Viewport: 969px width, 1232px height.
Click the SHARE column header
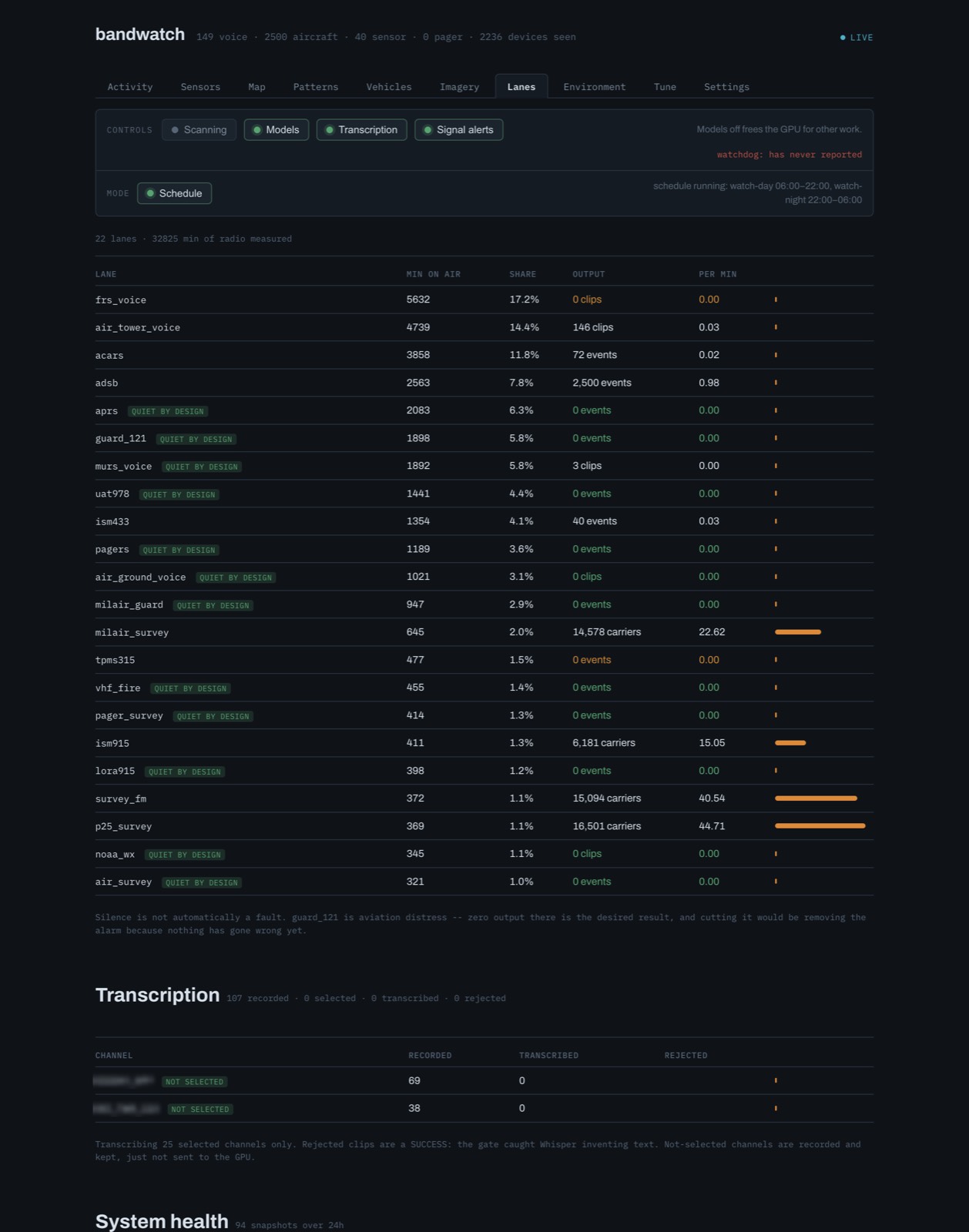522,274
